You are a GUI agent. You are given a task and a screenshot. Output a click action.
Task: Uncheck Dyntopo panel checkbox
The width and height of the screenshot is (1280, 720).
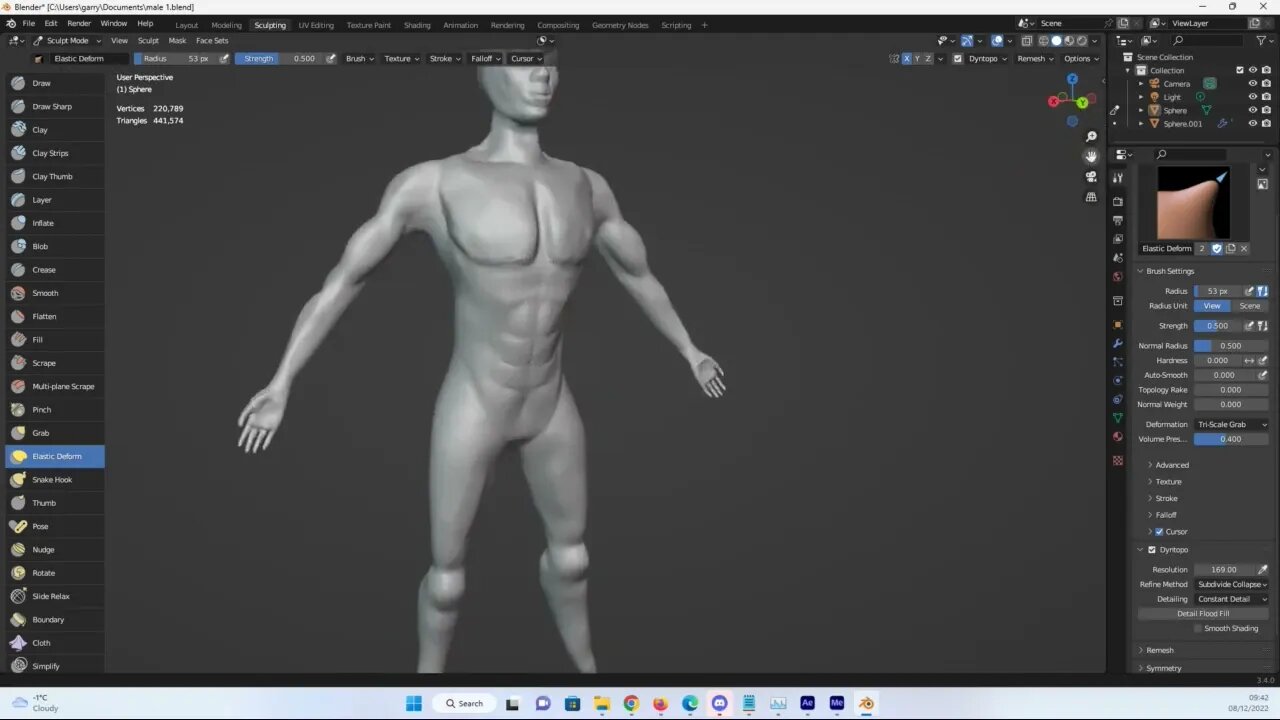click(x=1152, y=550)
